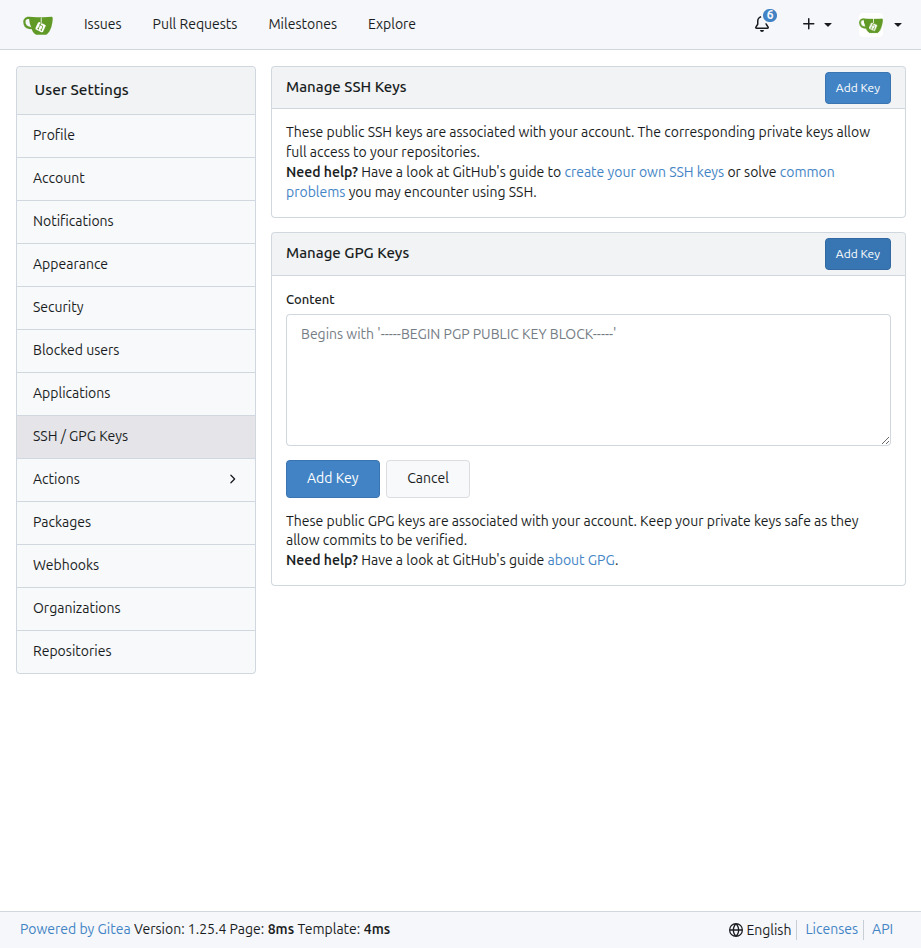Open the avatar dropdown menu arrow
The height and width of the screenshot is (948, 921).
[897, 24]
